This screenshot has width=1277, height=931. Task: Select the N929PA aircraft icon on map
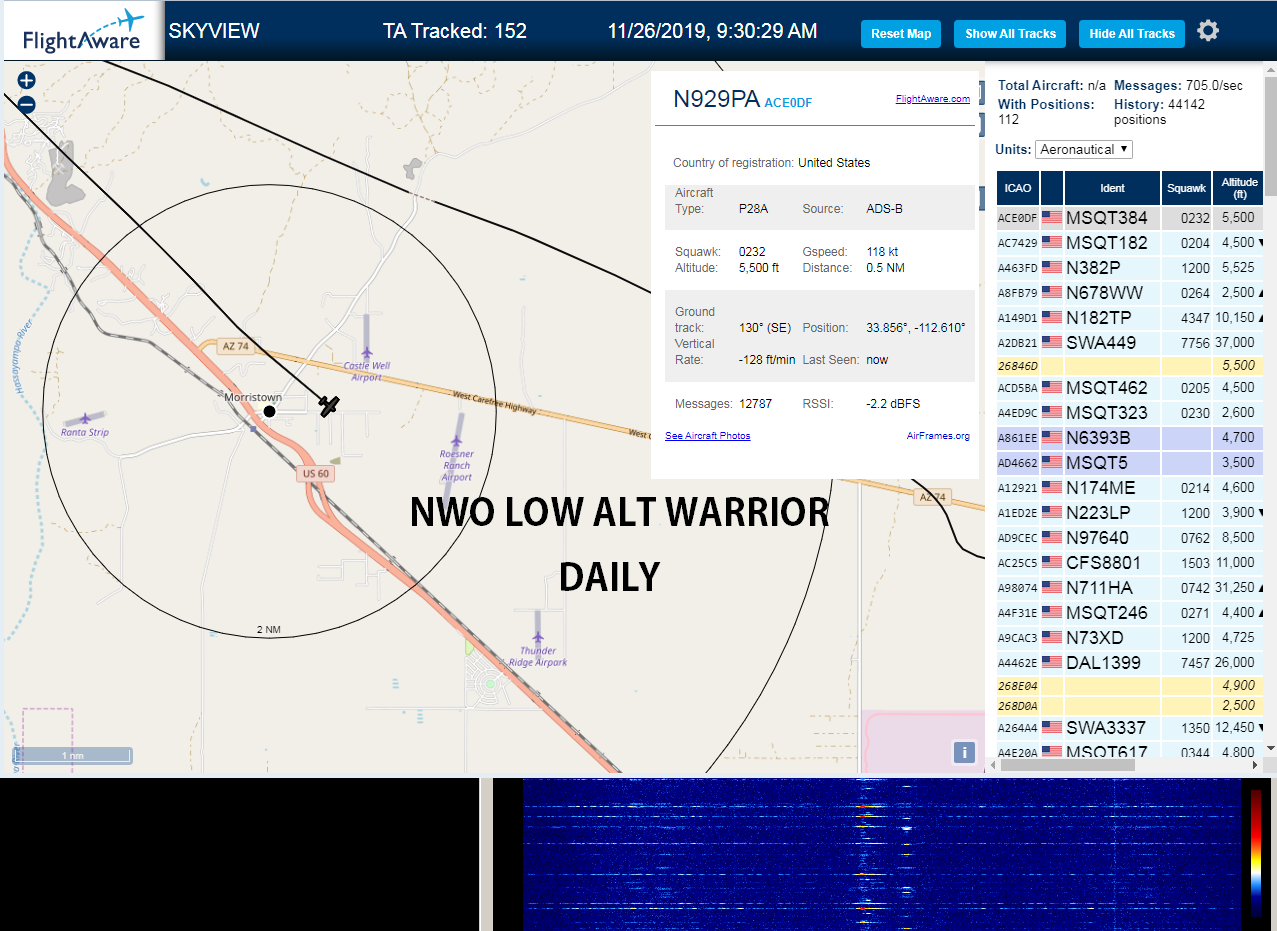pos(329,405)
